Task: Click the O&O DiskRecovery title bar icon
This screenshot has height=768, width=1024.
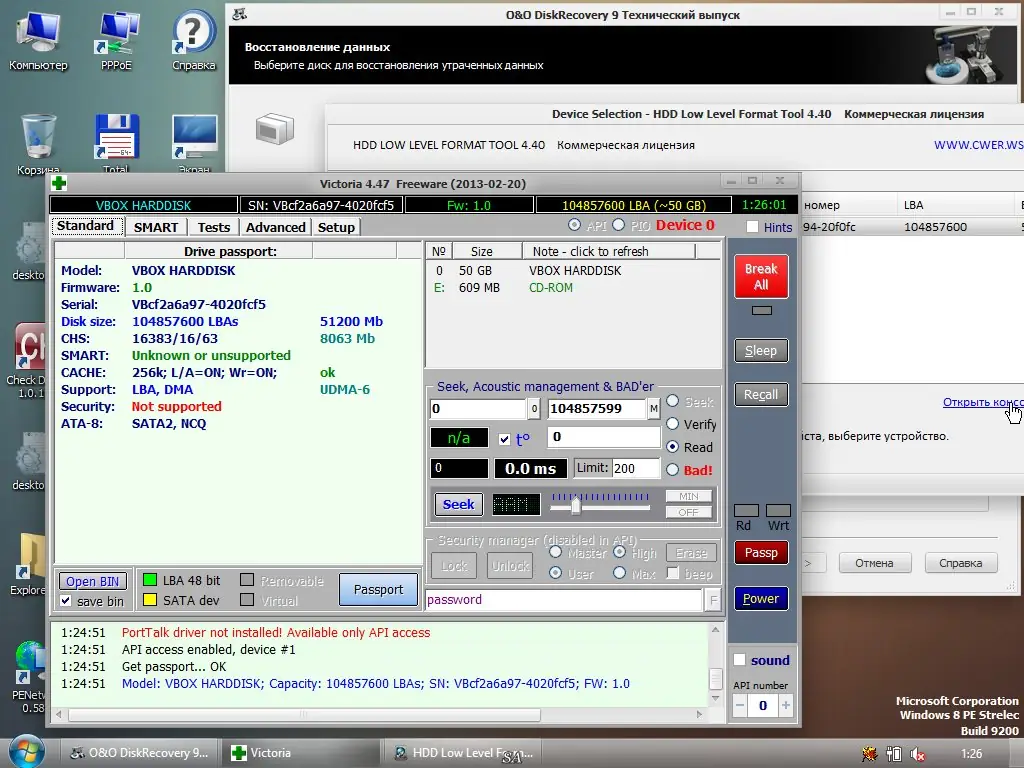Action: pyautogui.click(x=240, y=14)
